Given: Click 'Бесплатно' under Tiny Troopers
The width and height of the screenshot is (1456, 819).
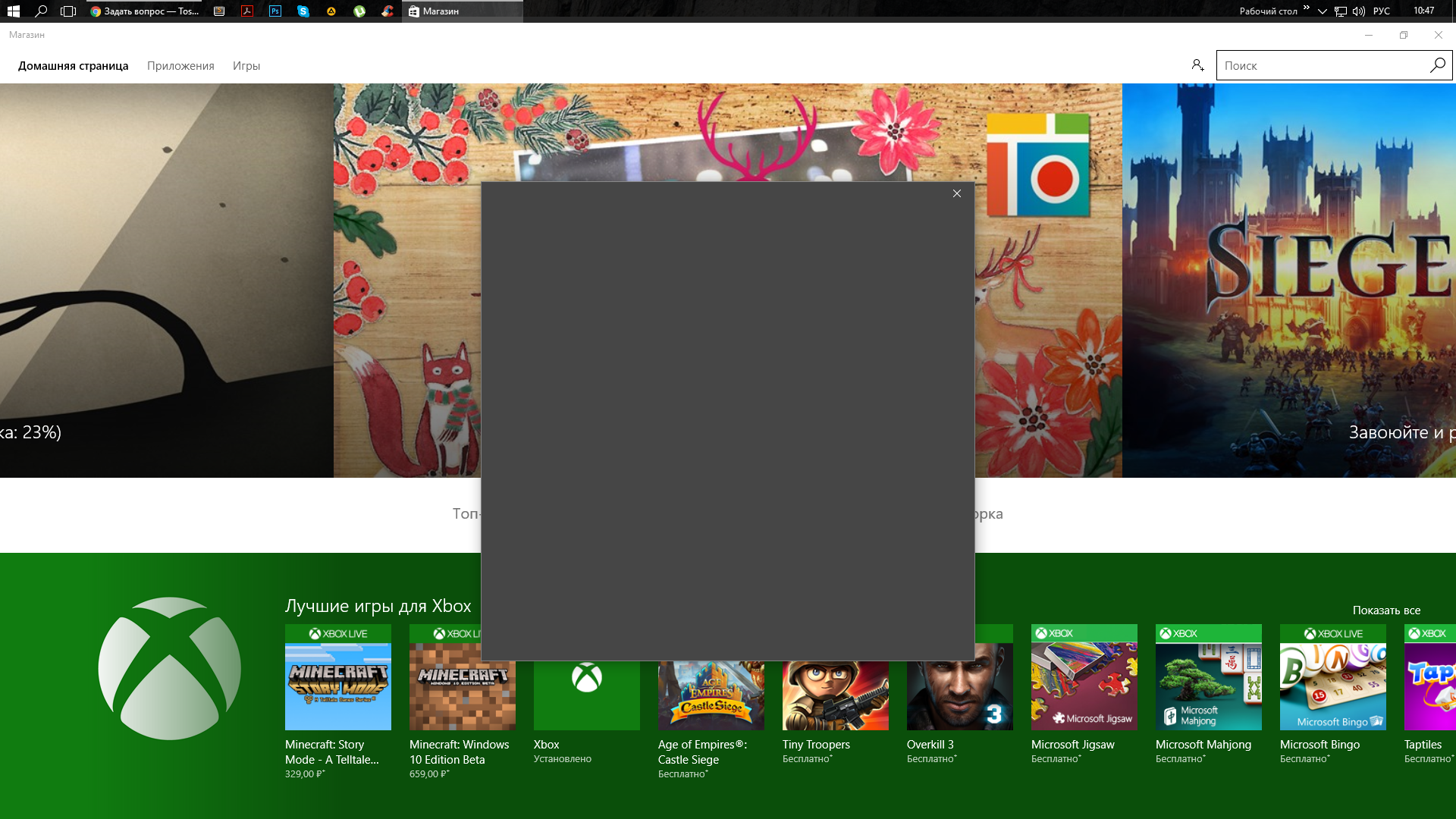Looking at the screenshot, I should click(x=808, y=759).
